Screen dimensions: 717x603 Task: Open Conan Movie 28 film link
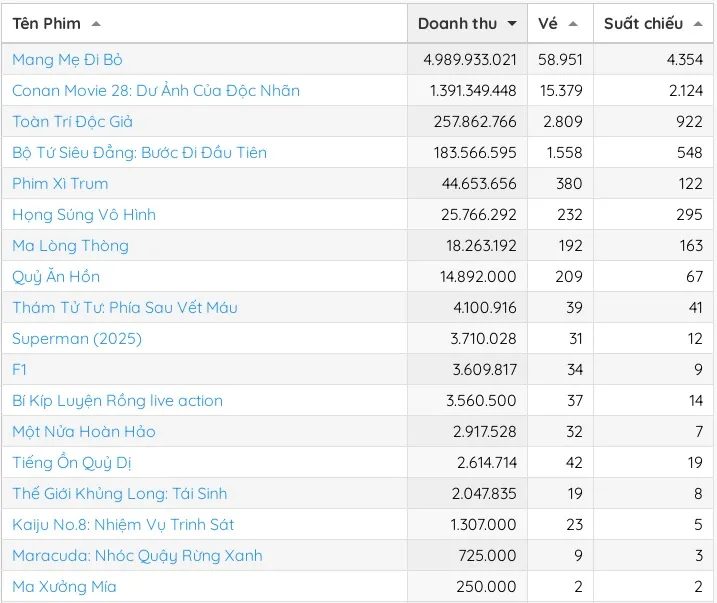(x=156, y=91)
